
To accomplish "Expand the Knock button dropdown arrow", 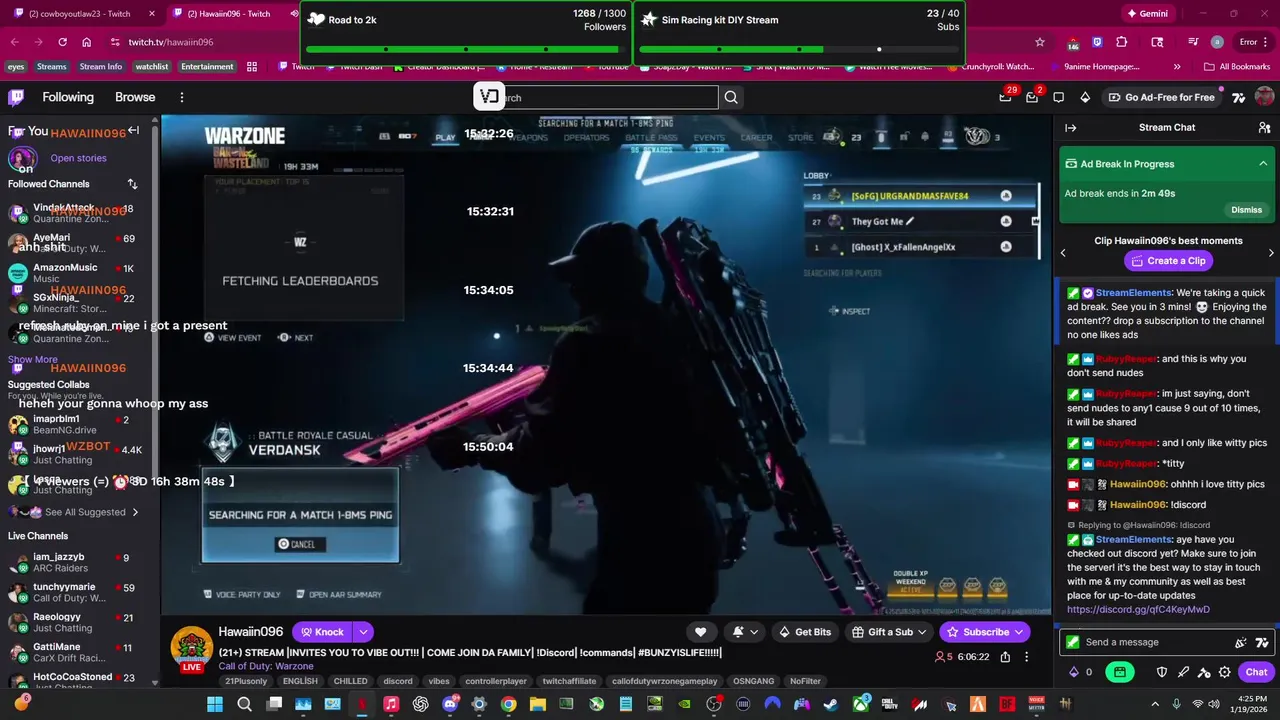I will pyautogui.click(x=363, y=632).
